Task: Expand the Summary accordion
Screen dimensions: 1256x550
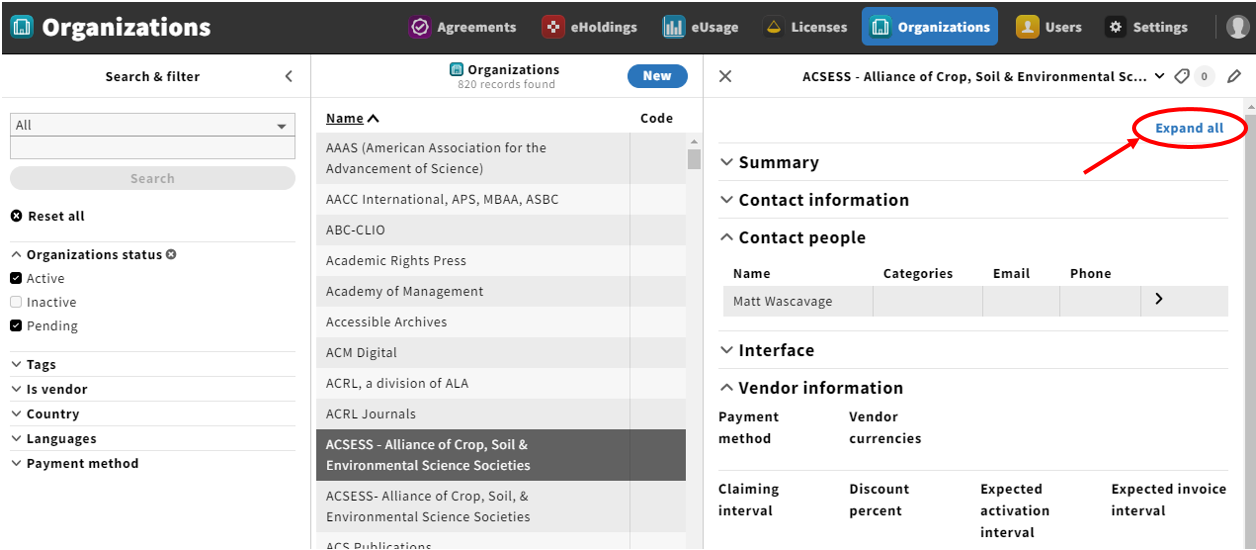Action: [769, 162]
